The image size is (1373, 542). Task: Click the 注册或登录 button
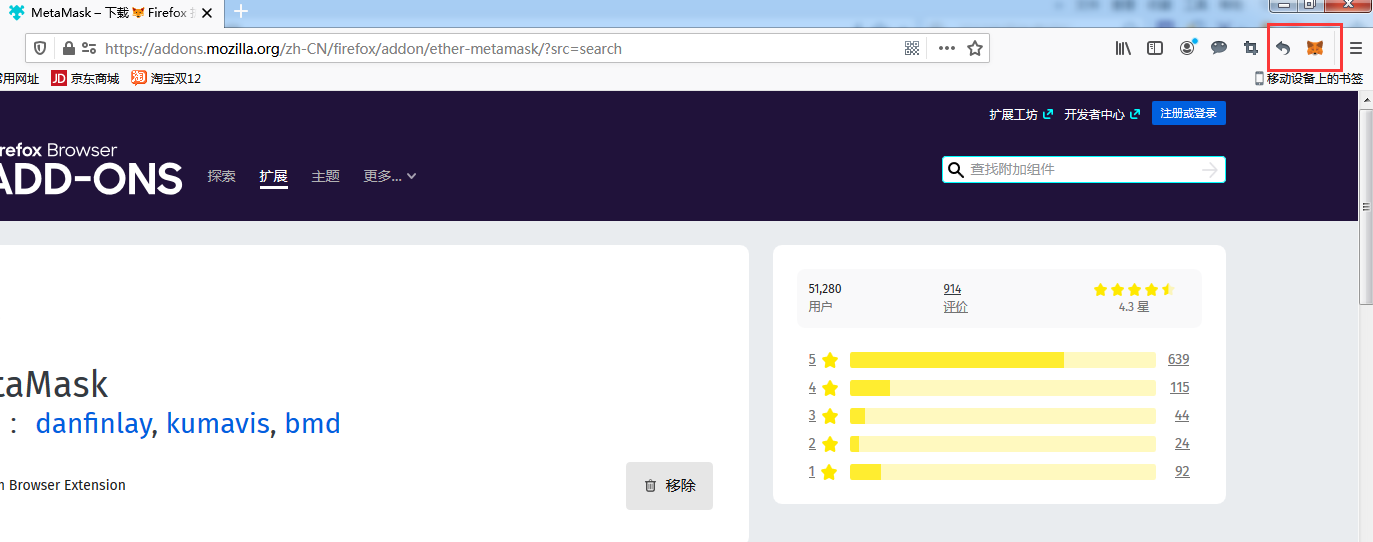pyautogui.click(x=1189, y=114)
